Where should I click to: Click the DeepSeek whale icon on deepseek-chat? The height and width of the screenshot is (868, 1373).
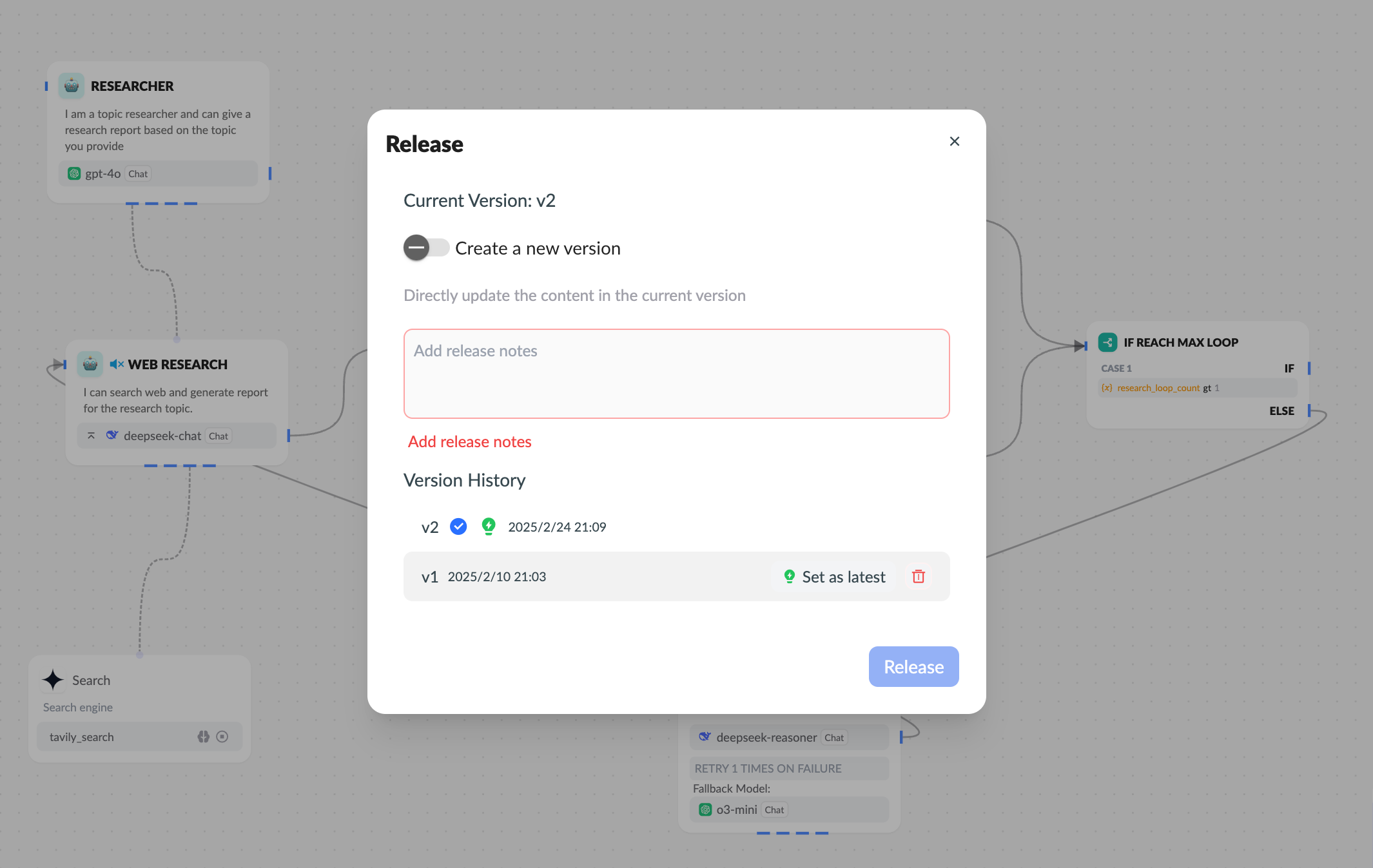(112, 435)
